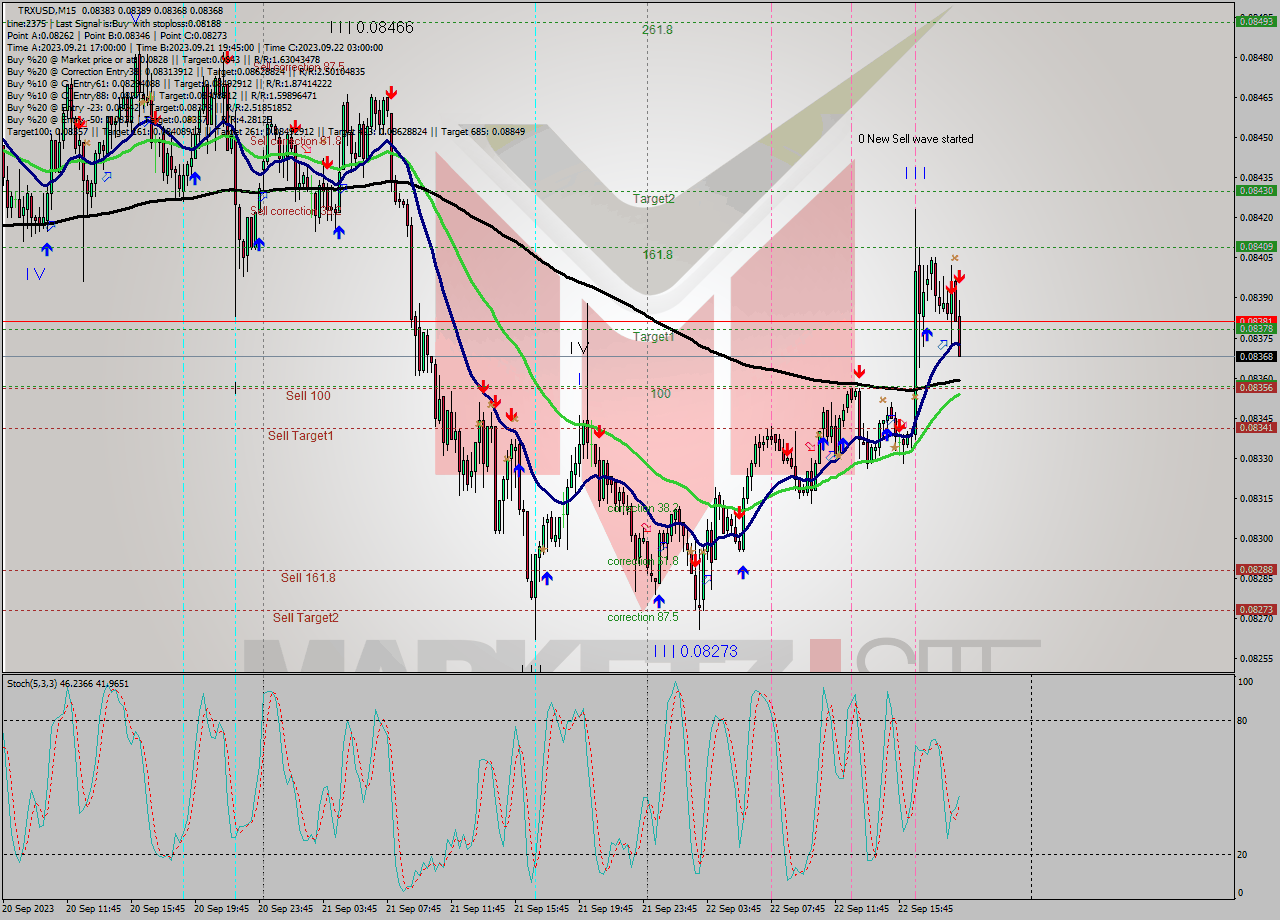Click the '21 Sep 15:45' time label
The width and height of the screenshot is (1280, 920).
tap(542, 909)
